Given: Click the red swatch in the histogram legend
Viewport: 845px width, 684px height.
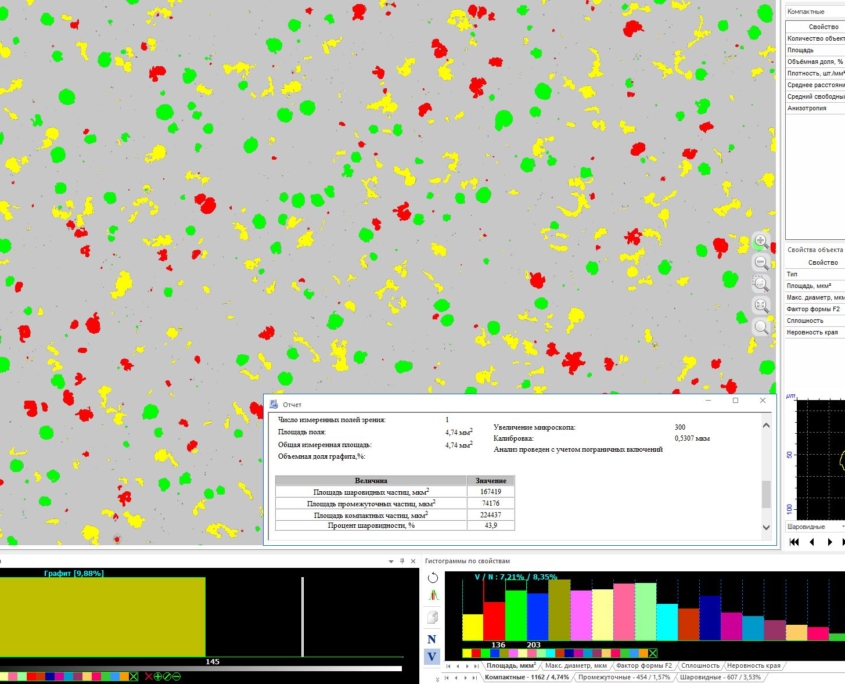Looking at the screenshot, I should [476, 653].
